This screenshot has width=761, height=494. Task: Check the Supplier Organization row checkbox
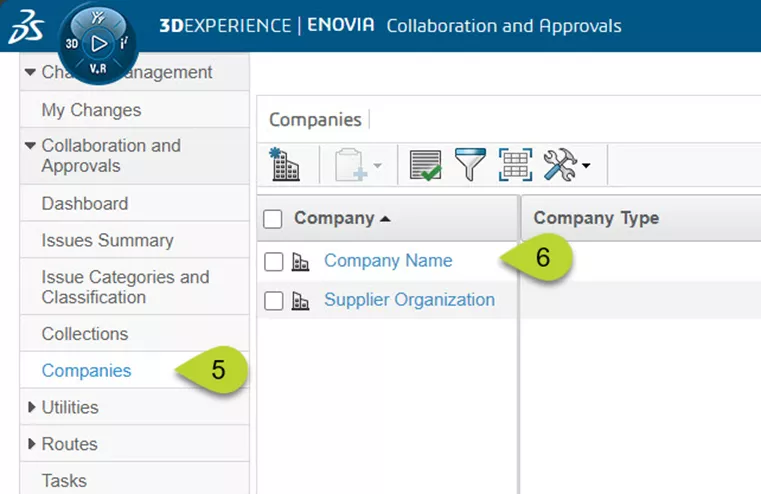click(274, 300)
